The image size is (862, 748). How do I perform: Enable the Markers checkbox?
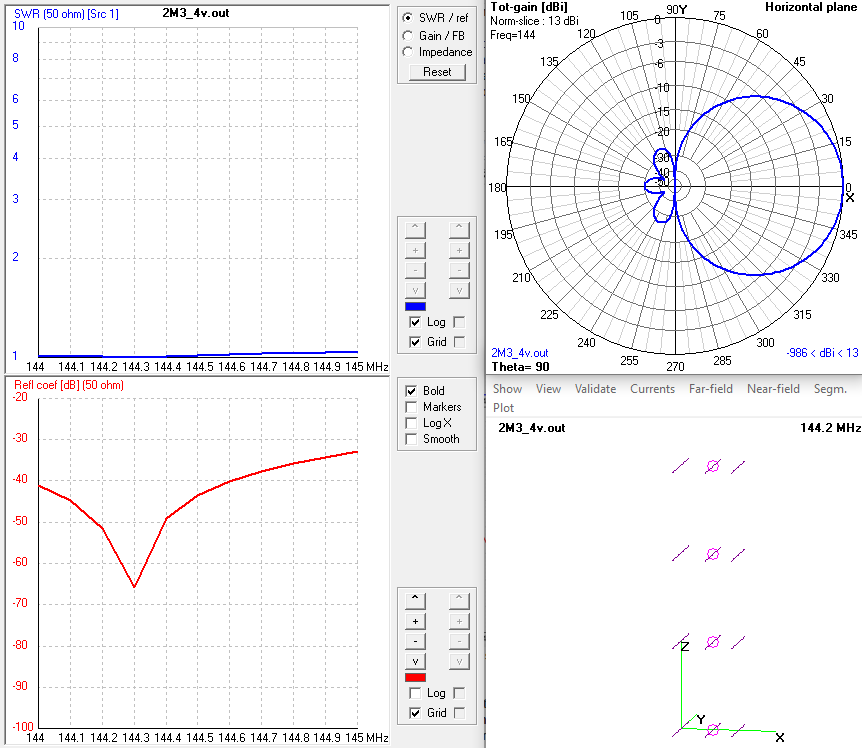point(411,407)
